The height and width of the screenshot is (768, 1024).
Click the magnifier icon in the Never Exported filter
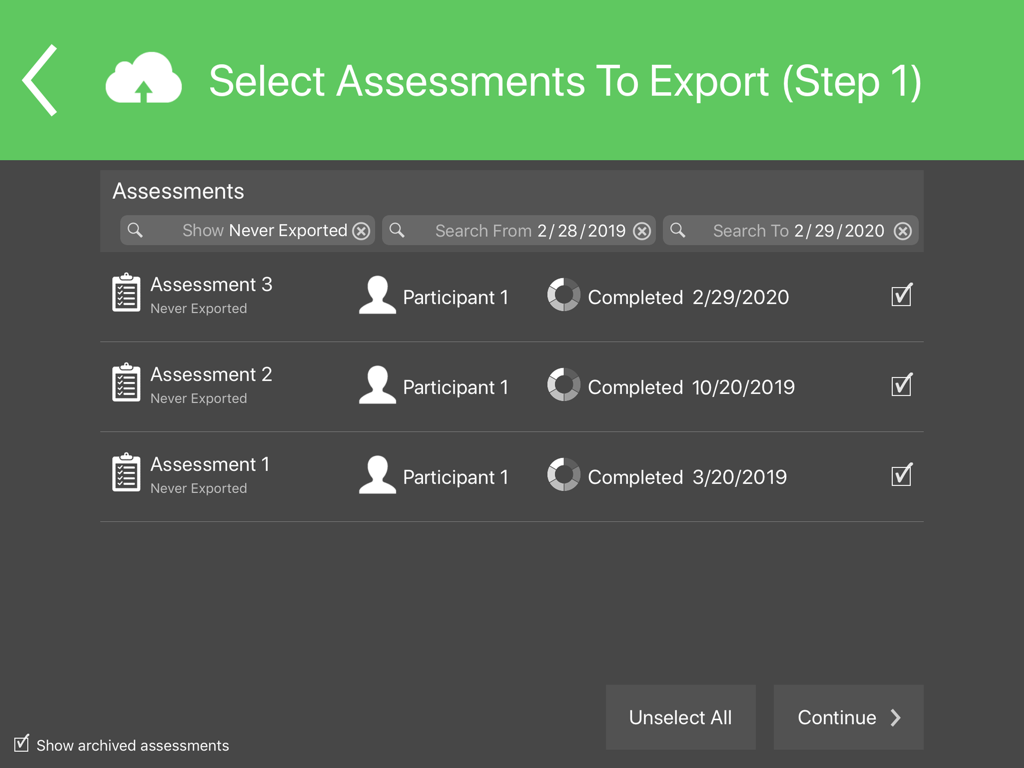point(136,230)
